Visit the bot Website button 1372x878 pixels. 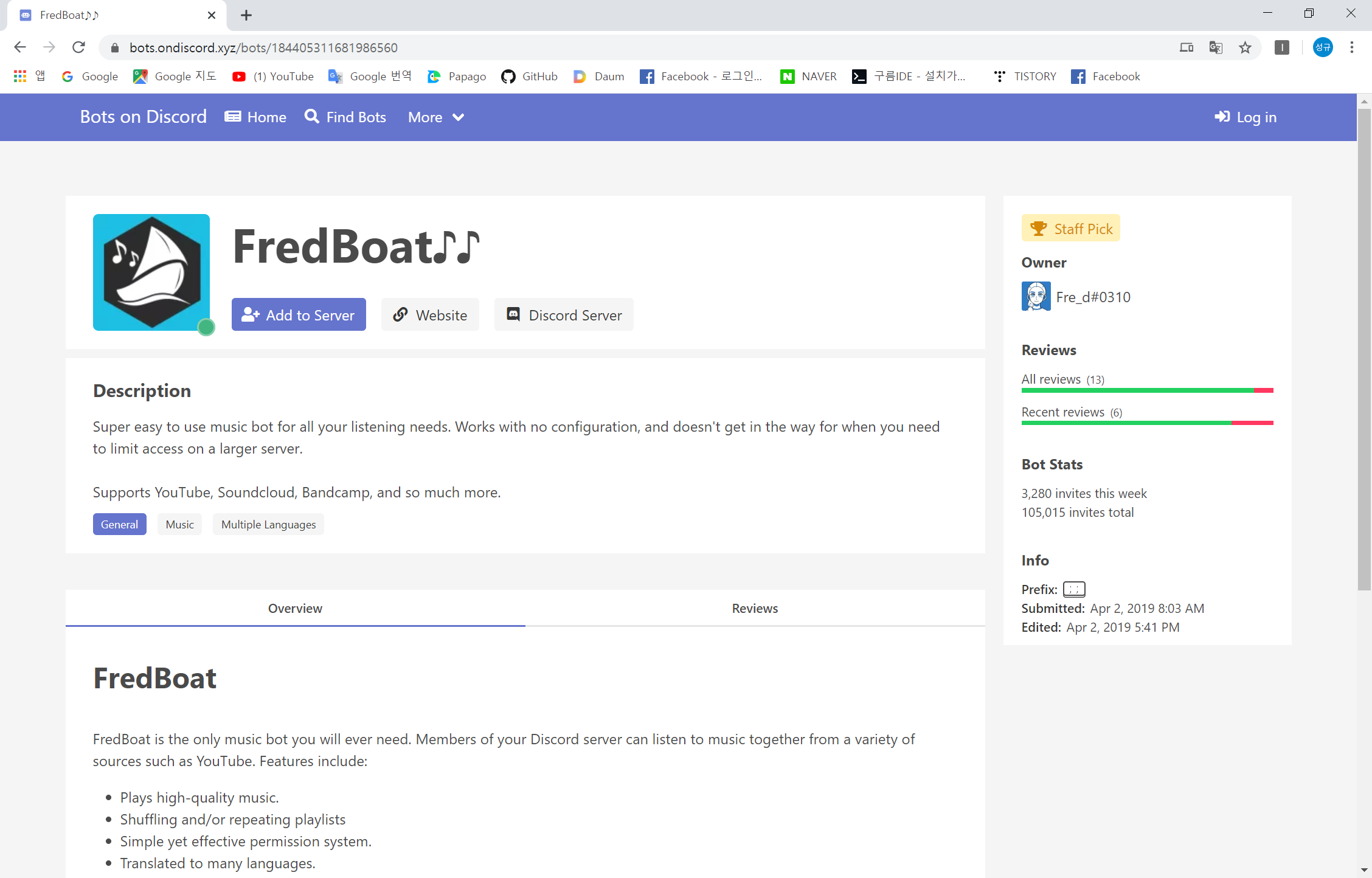[x=430, y=315]
